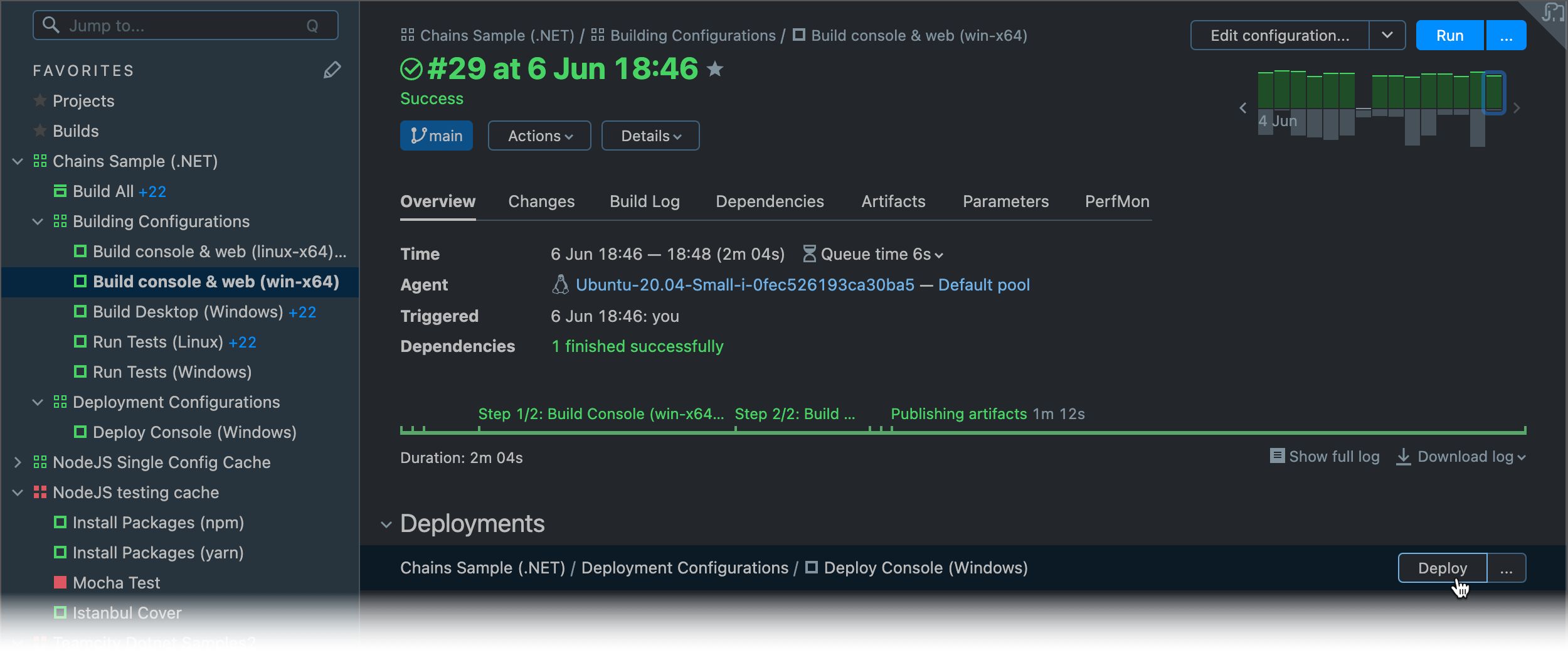This screenshot has width=1568, height=655.
Task: Collapse the Deployments section
Action: pyautogui.click(x=386, y=525)
